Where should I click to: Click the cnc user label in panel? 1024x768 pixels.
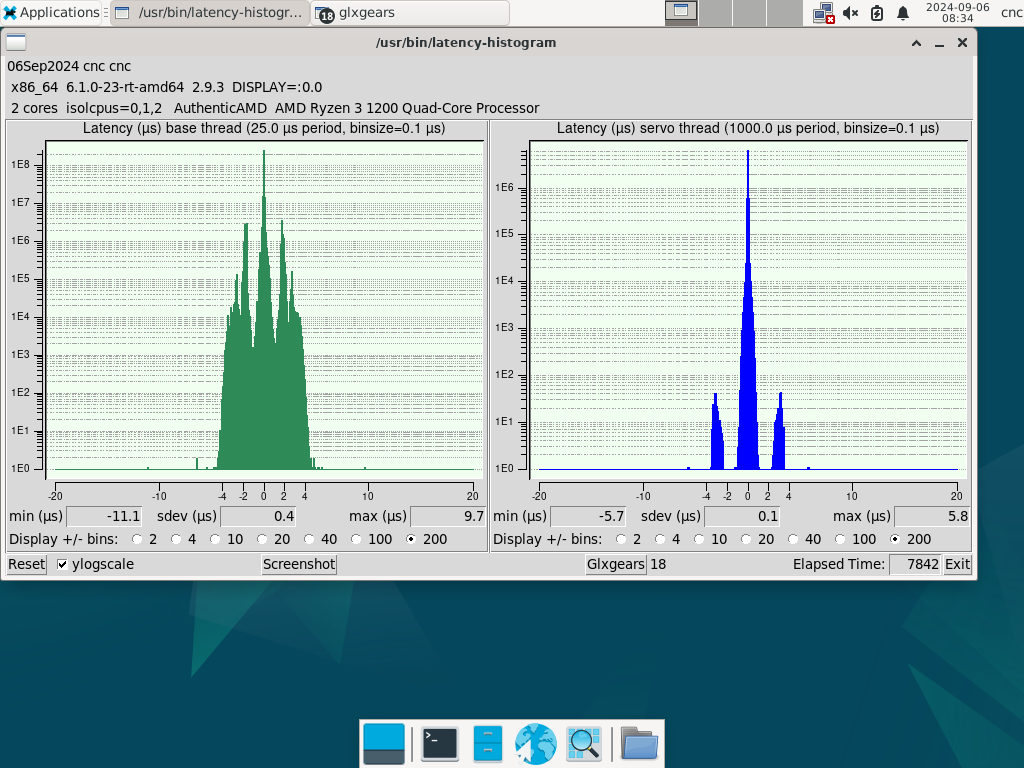coord(1012,12)
